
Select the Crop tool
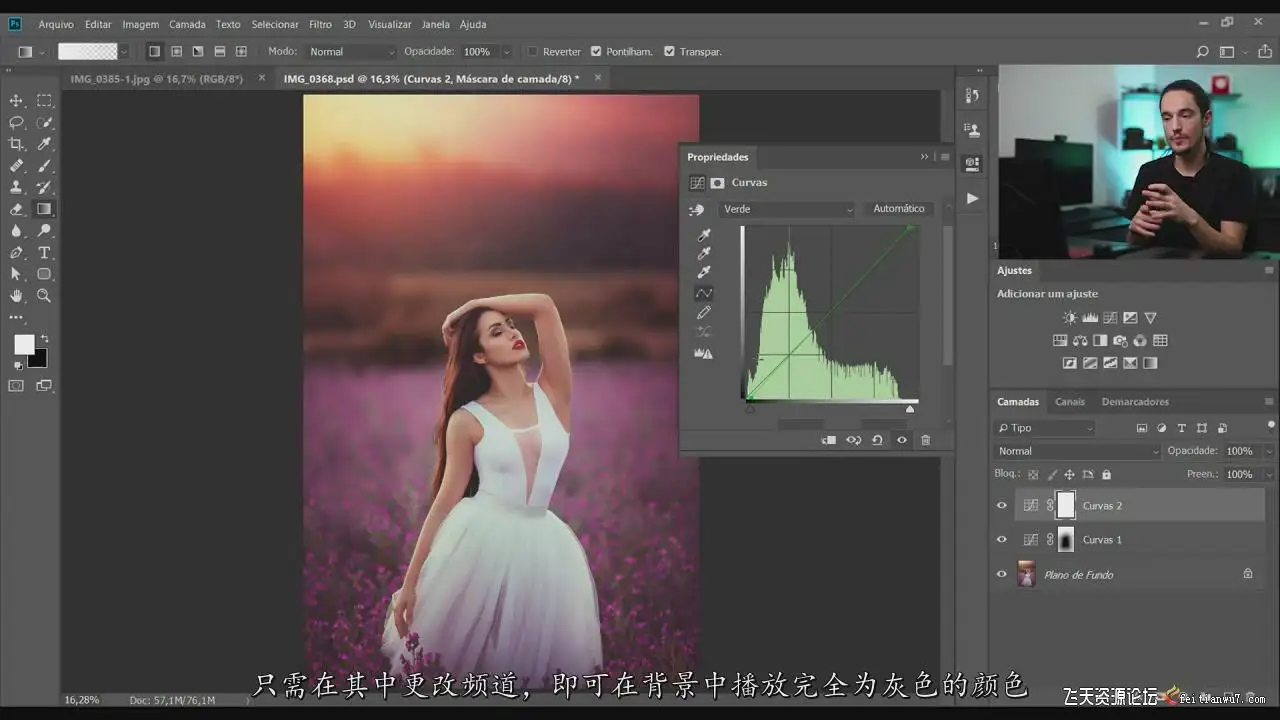click(16, 144)
